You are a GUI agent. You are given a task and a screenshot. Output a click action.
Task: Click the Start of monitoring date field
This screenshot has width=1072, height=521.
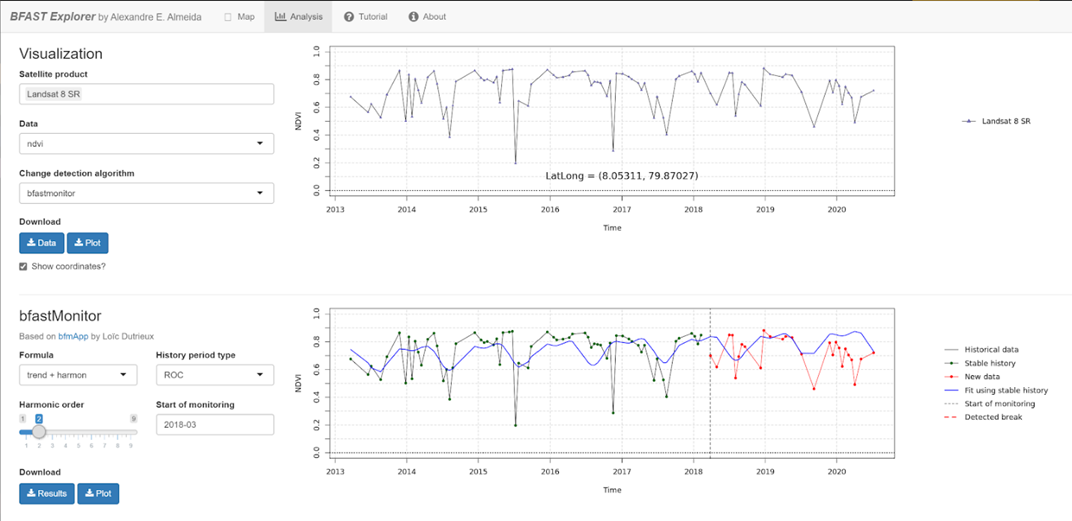[x=215, y=425]
